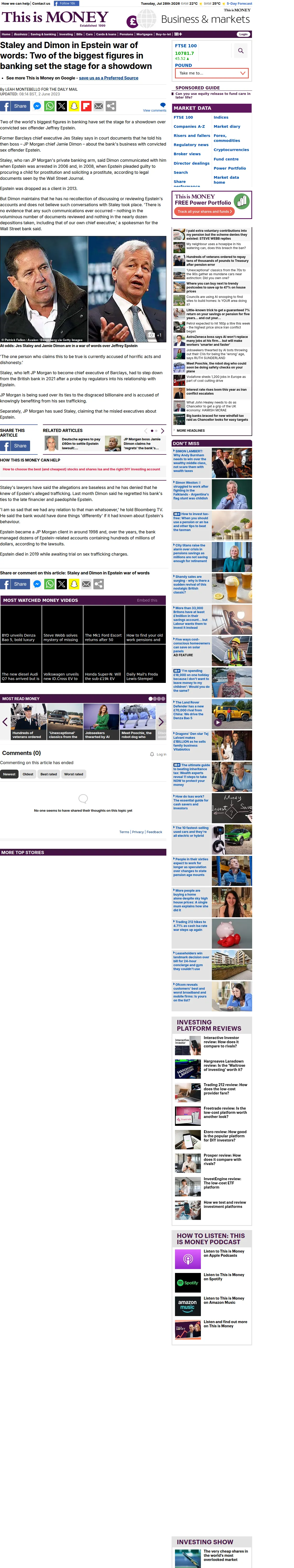Image resolution: width=294 pixels, height=1568 pixels.
Task: Open the Staley and Dimon main photo
Action: pyautogui.click(x=83, y=289)
